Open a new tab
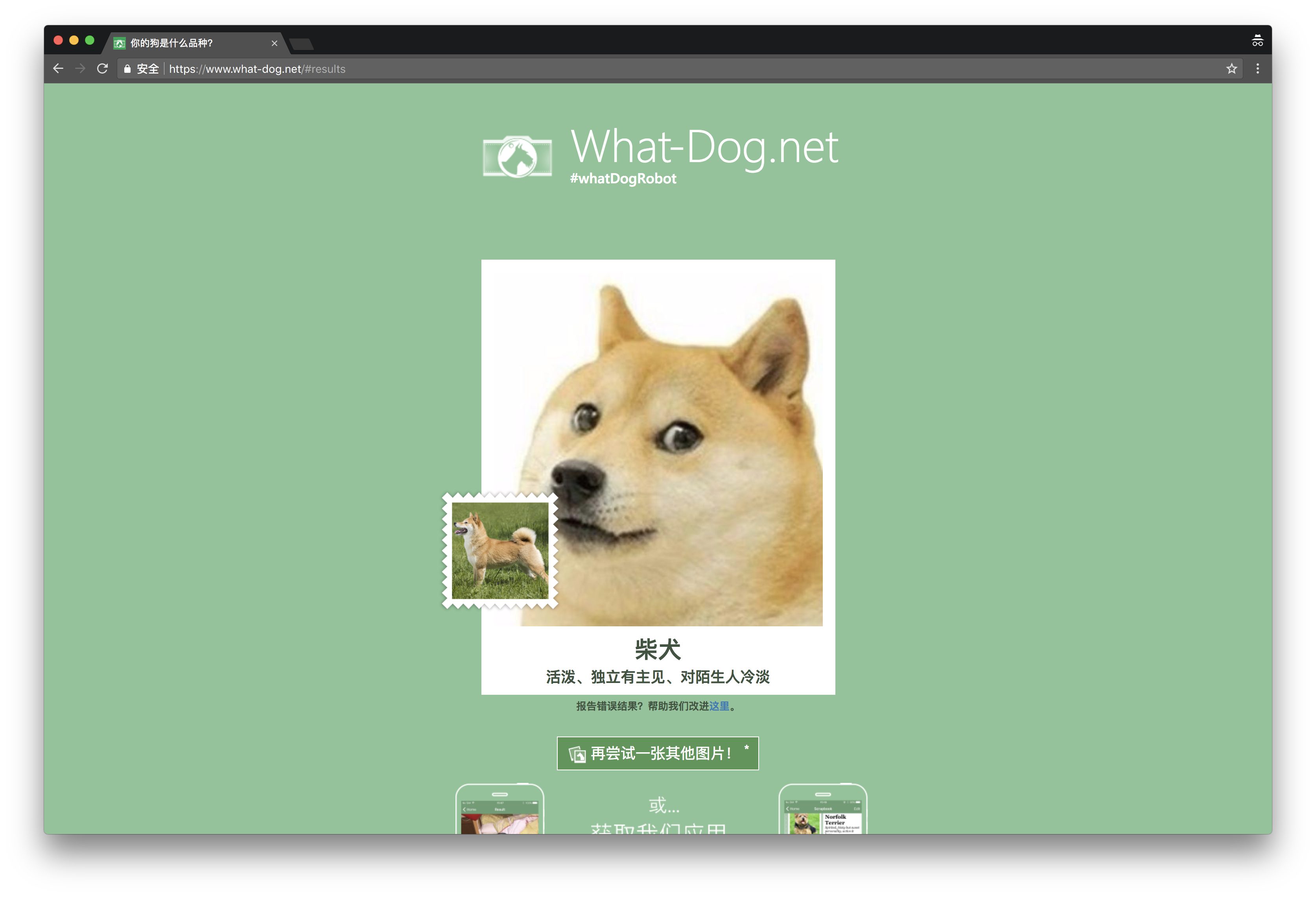Image resolution: width=1316 pixels, height=897 pixels. 301,44
